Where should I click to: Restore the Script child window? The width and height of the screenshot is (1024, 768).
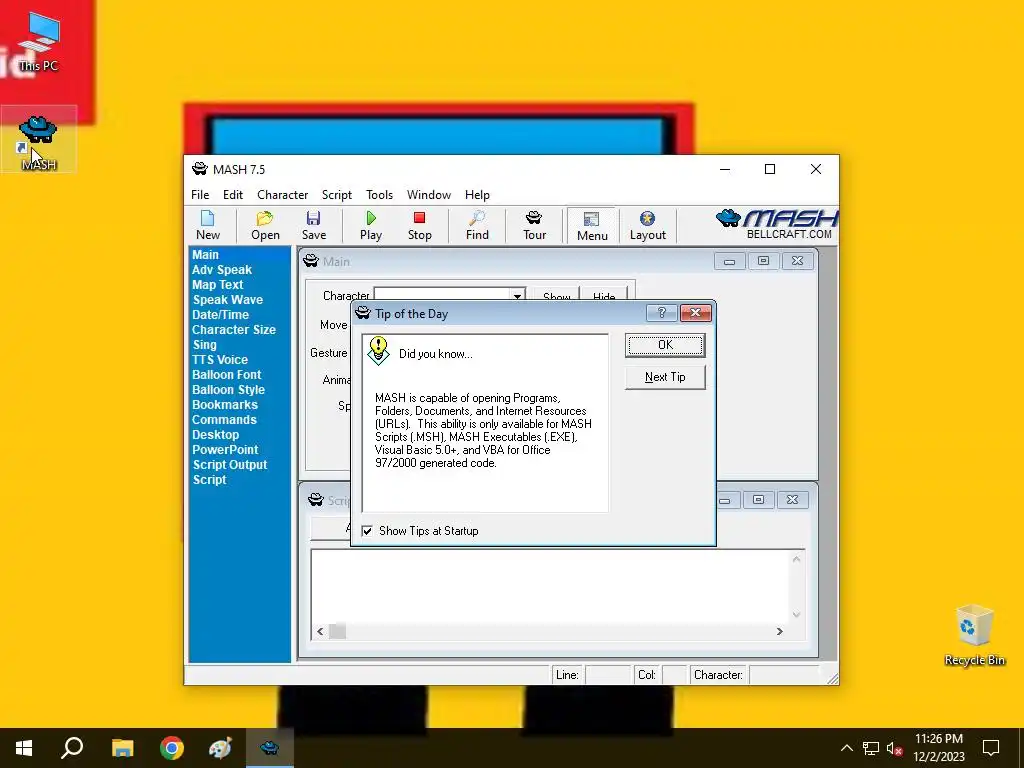(x=758, y=500)
